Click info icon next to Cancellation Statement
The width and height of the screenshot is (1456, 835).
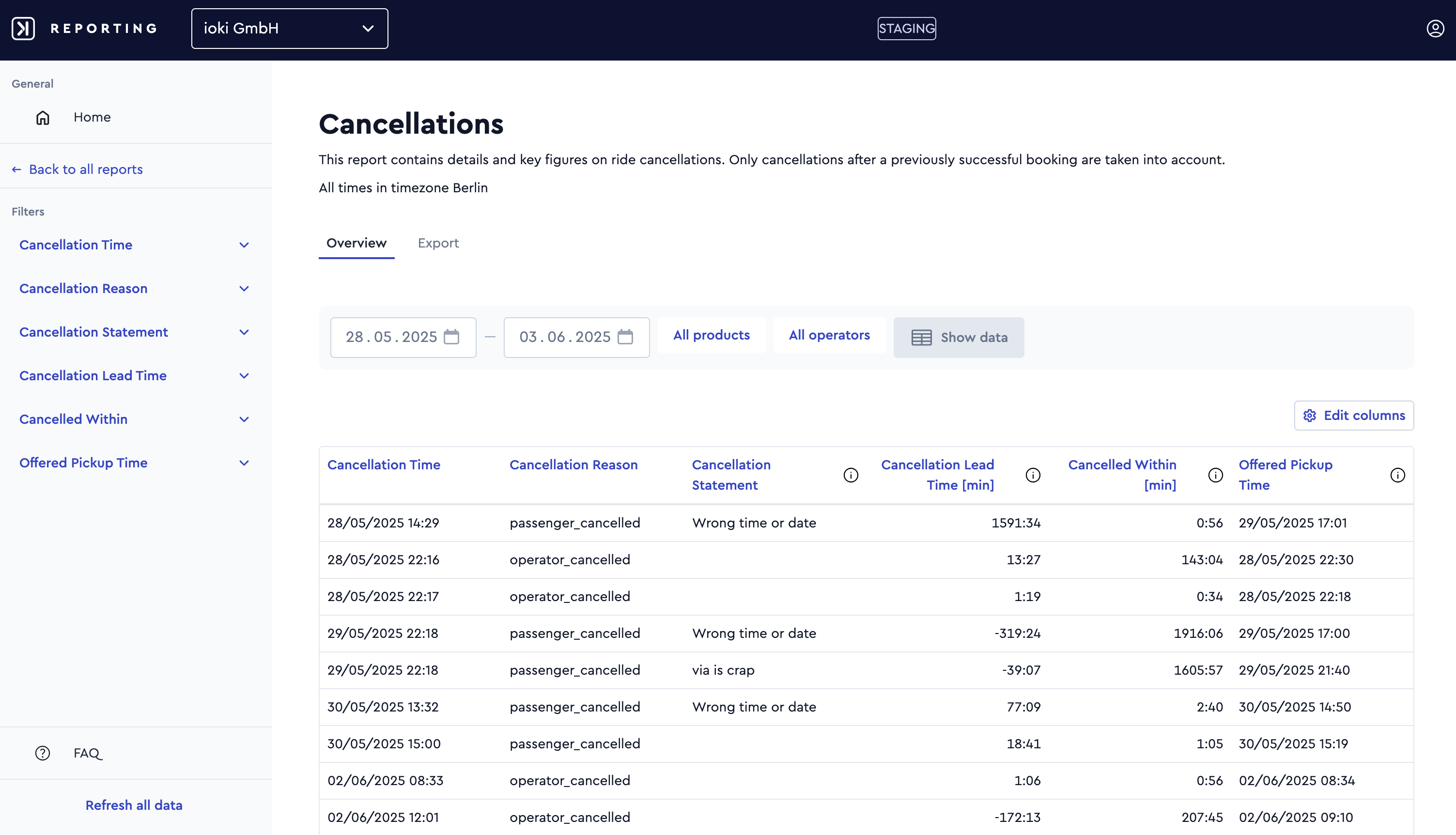point(851,475)
